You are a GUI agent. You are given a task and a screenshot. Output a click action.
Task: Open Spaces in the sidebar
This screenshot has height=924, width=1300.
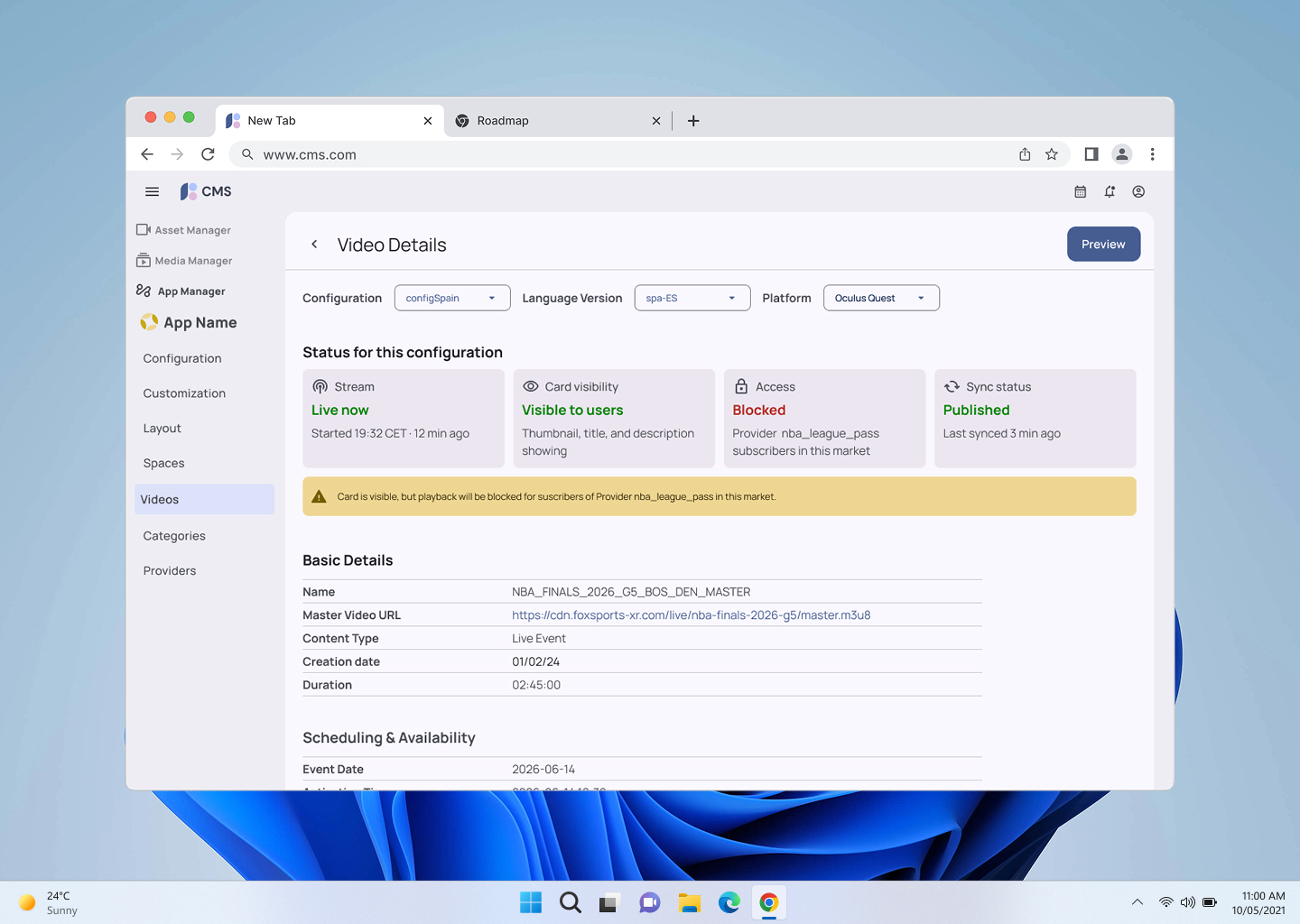tap(163, 464)
